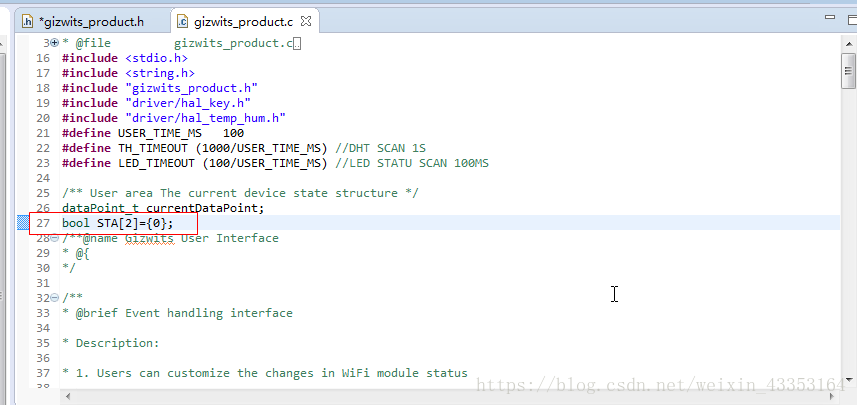Click on '#define USER_TIME_MS 100' line
Screen dimensions: 857x405
tap(153, 133)
